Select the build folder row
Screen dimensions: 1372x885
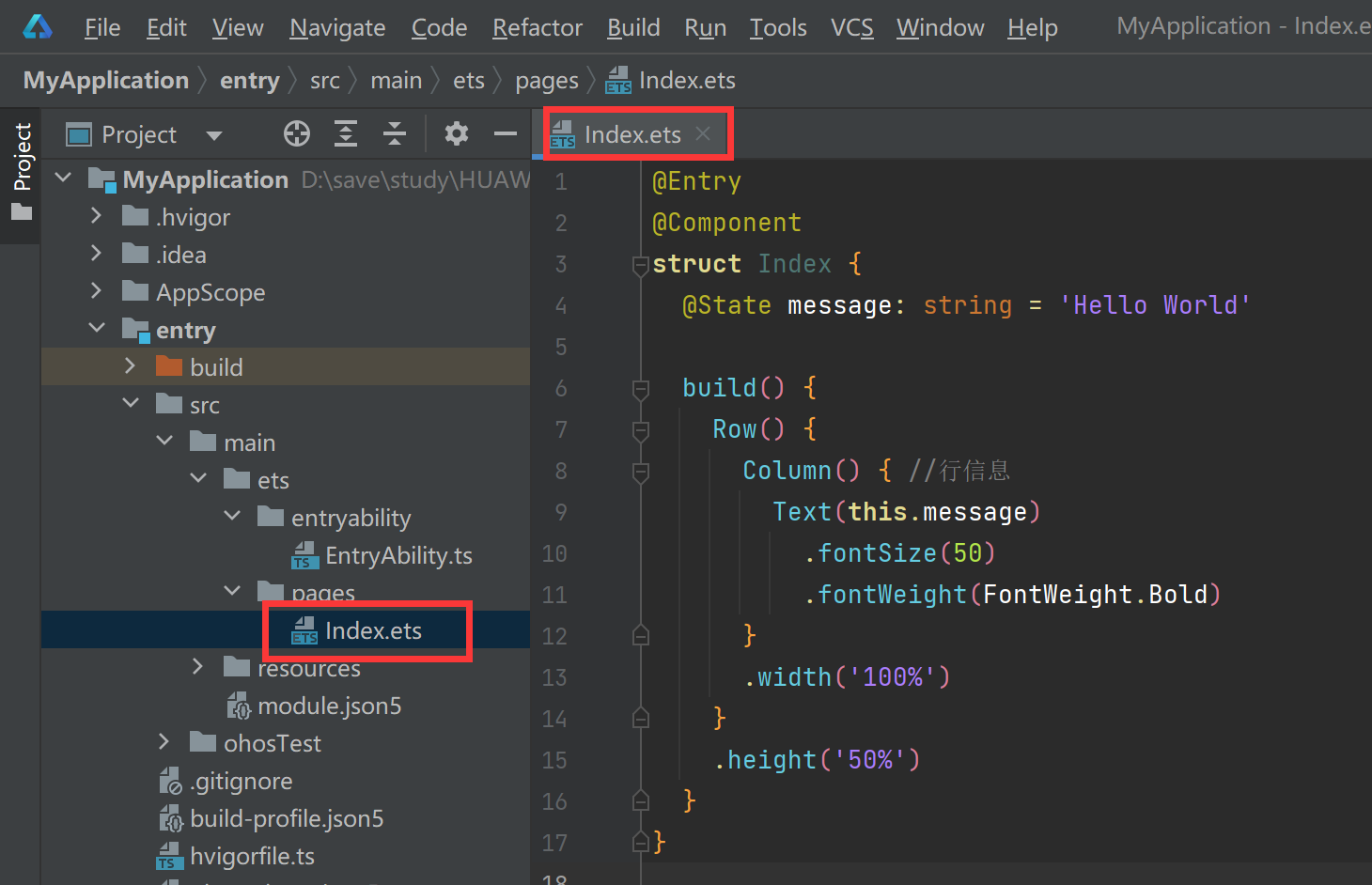point(286,366)
